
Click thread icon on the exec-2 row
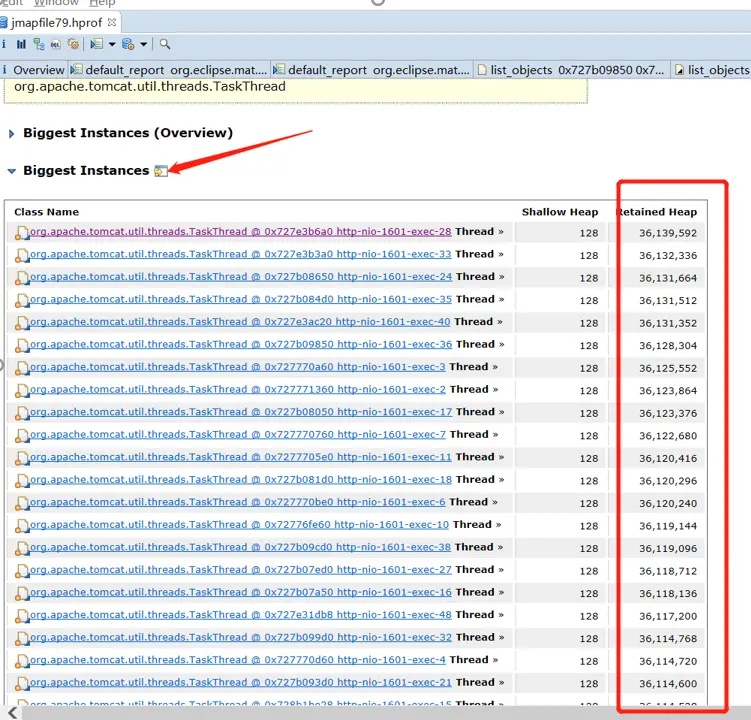pyautogui.click(x=22, y=390)
